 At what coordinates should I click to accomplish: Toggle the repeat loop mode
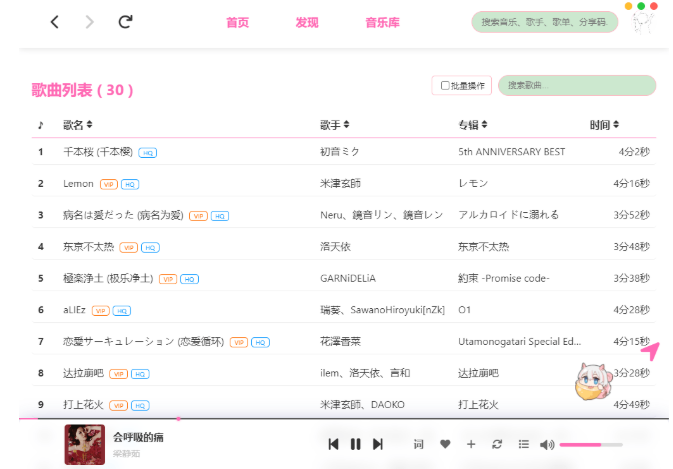point(497,444)
